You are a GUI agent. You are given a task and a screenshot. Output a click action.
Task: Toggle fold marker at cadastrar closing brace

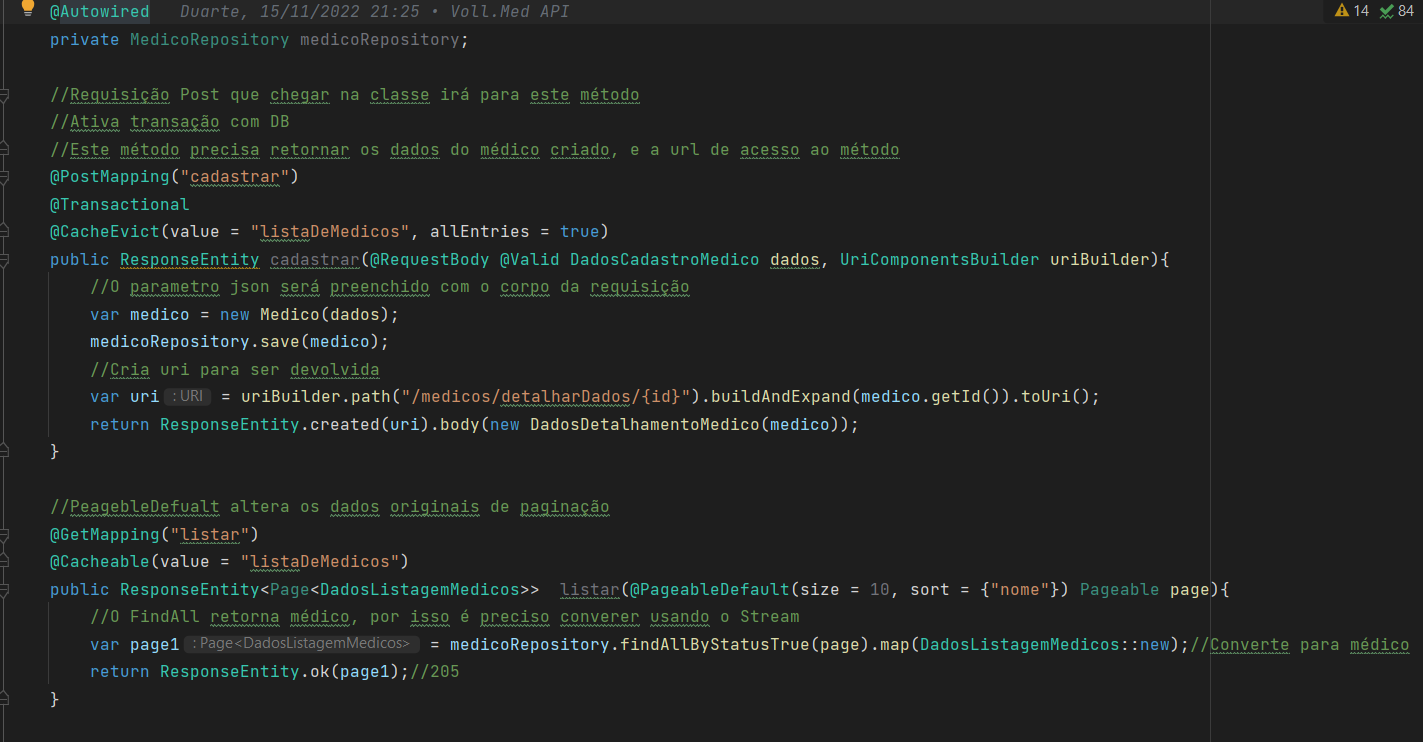click(x=4, y=451)
